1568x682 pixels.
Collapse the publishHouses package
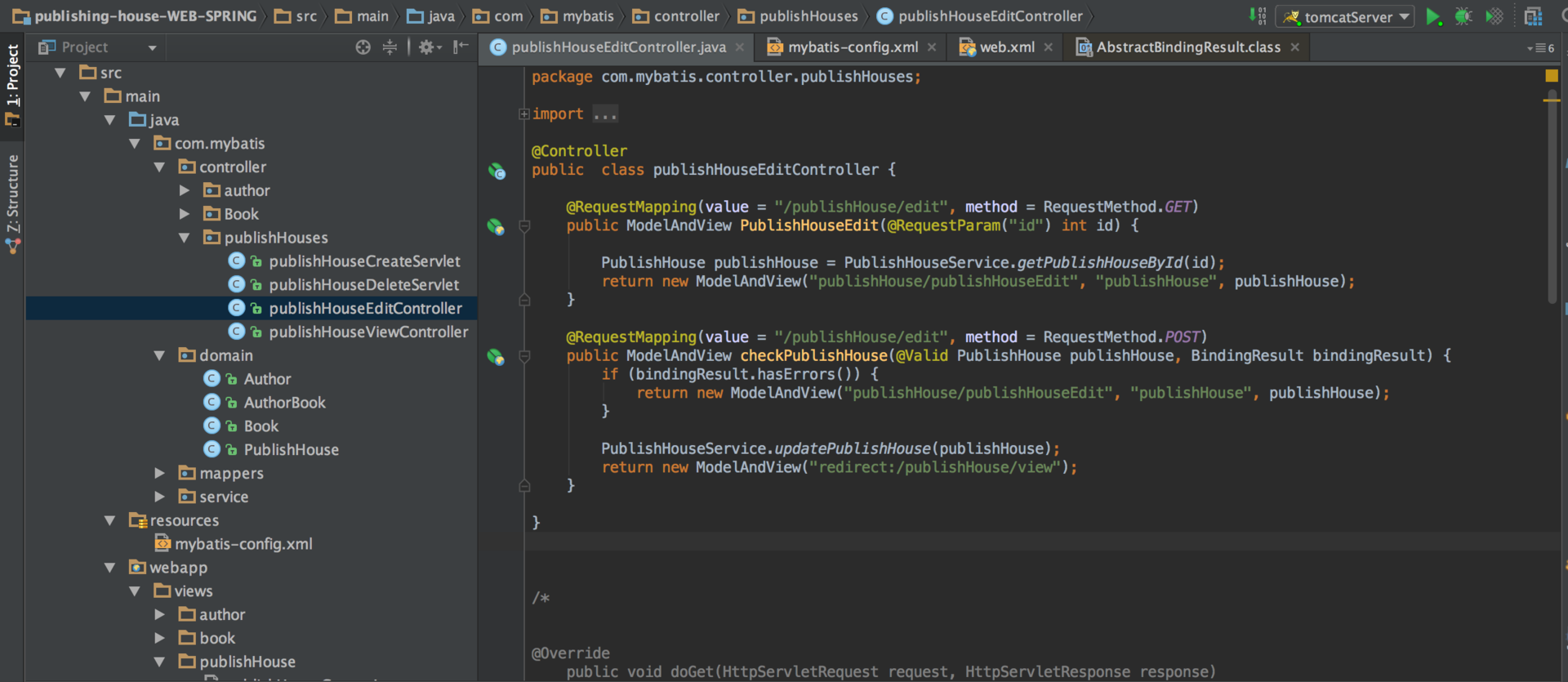pos(185,238)
